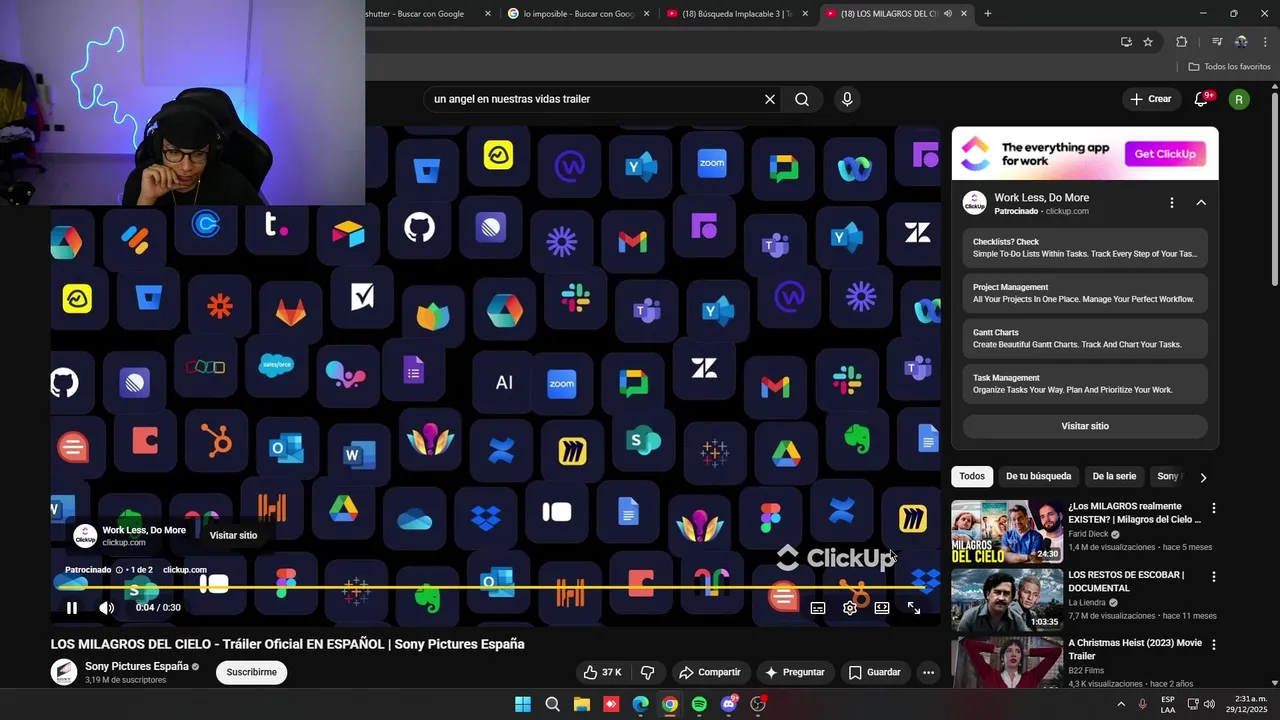1280x720 pixels.
Task: Open Windows taskbar search
Action: click(x=552, y=704)
